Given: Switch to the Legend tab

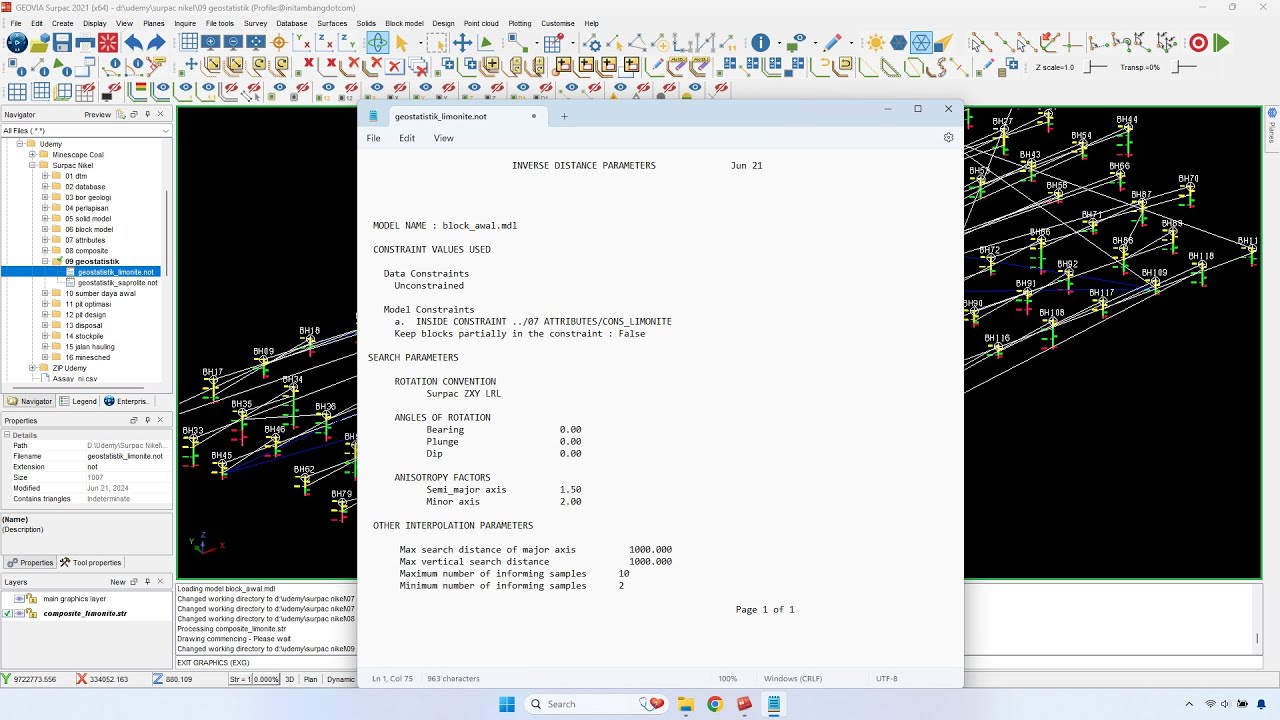Looking at the screenshot, I should [x=78, y=401].
